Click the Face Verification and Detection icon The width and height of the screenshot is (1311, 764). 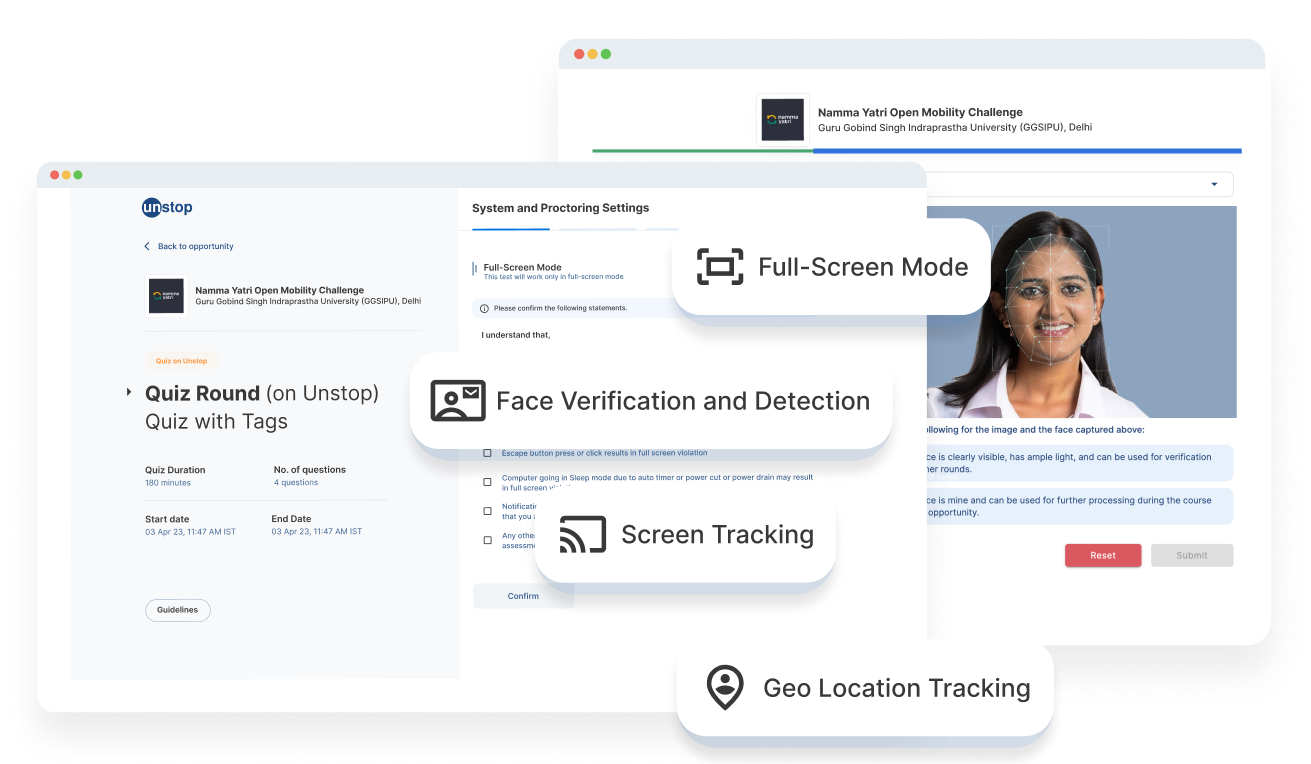[457, 401]
